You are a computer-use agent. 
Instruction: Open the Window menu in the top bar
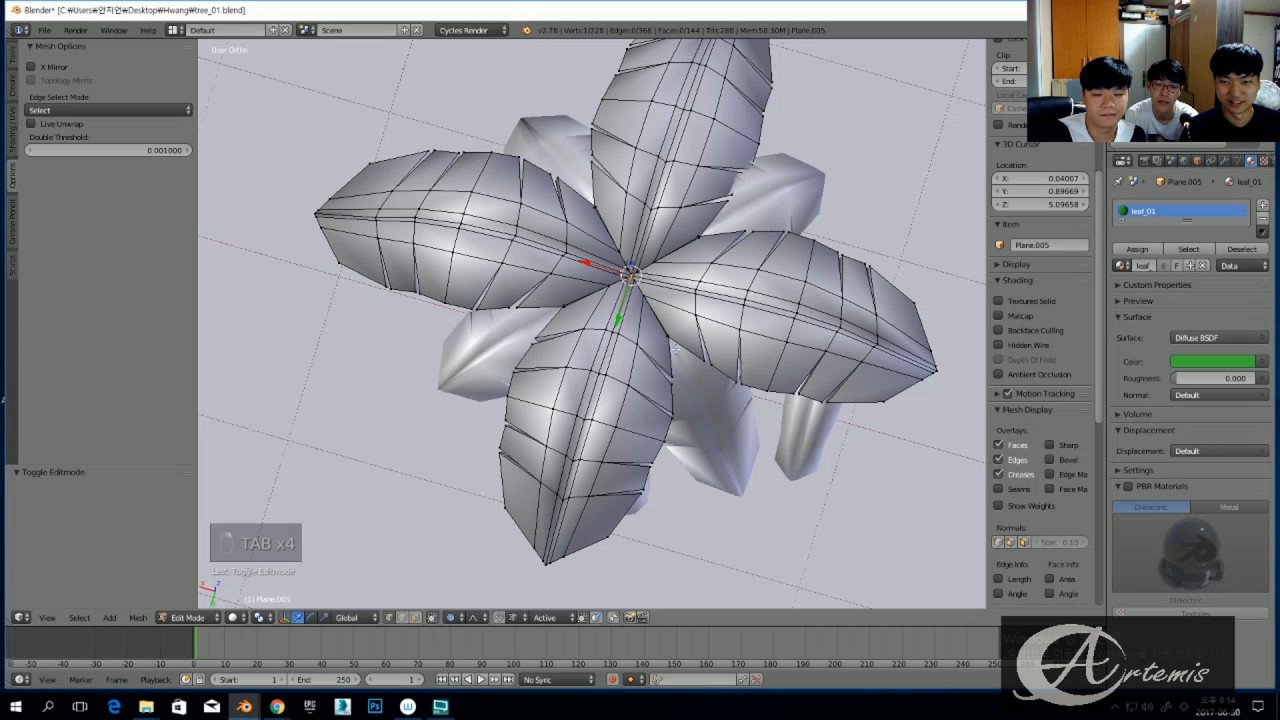pyautogui.click(x=113, y=31)
